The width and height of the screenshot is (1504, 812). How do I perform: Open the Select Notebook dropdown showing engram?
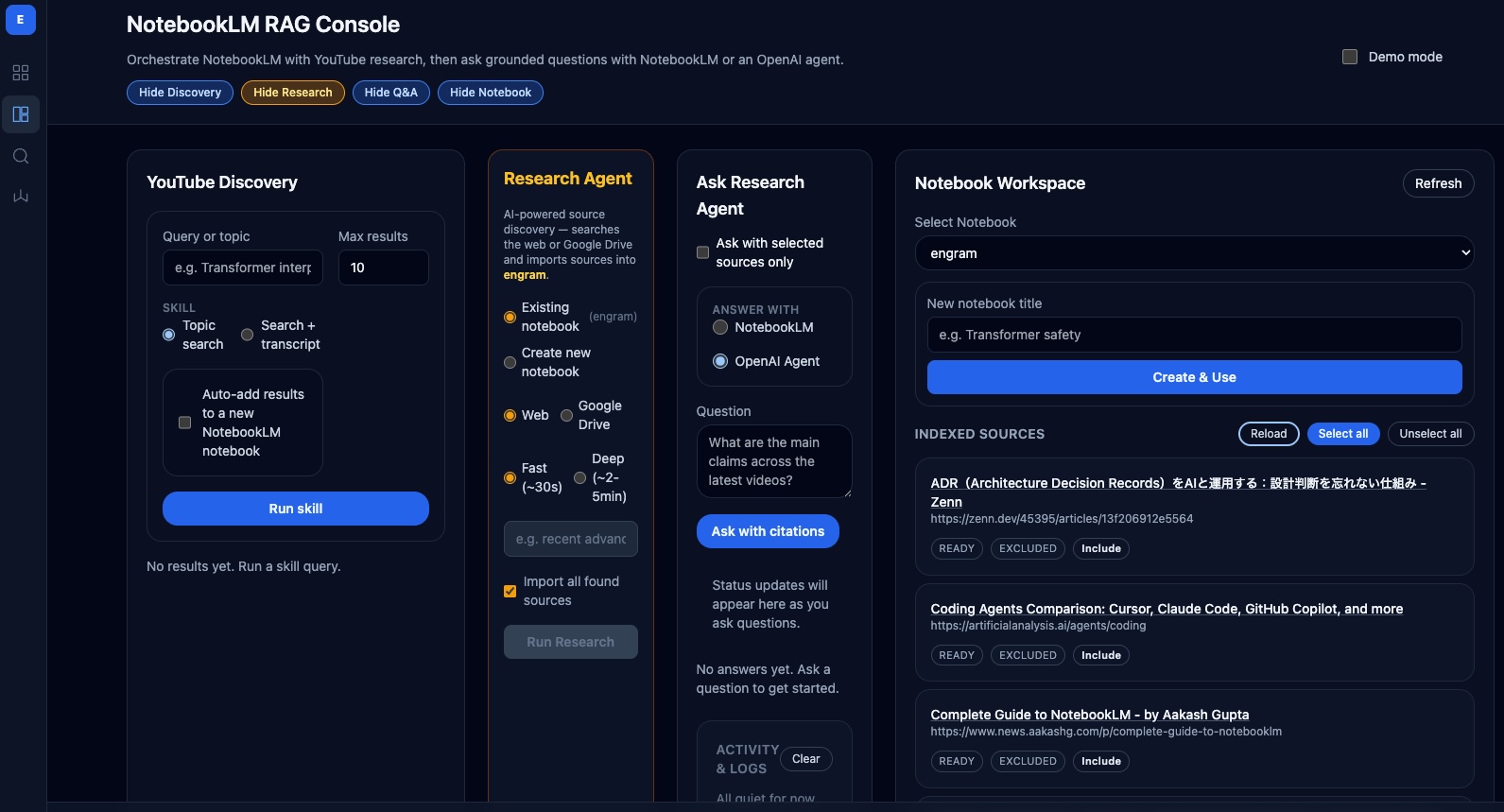click(x=1195, y=253)
